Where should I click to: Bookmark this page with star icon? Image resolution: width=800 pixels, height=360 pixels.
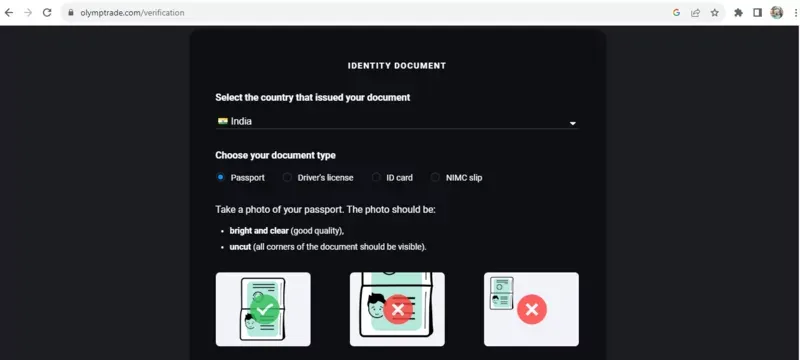(715, 13)
